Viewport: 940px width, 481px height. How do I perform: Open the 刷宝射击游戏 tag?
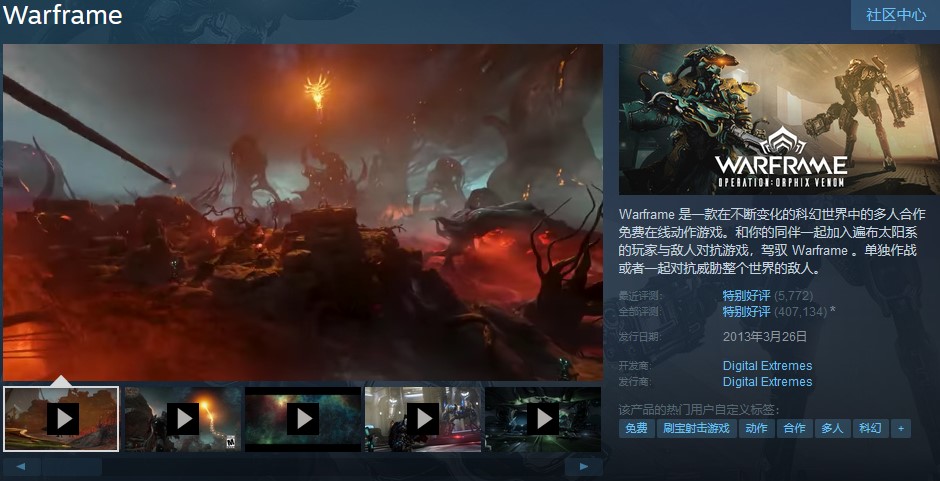[x=697, y=428]
